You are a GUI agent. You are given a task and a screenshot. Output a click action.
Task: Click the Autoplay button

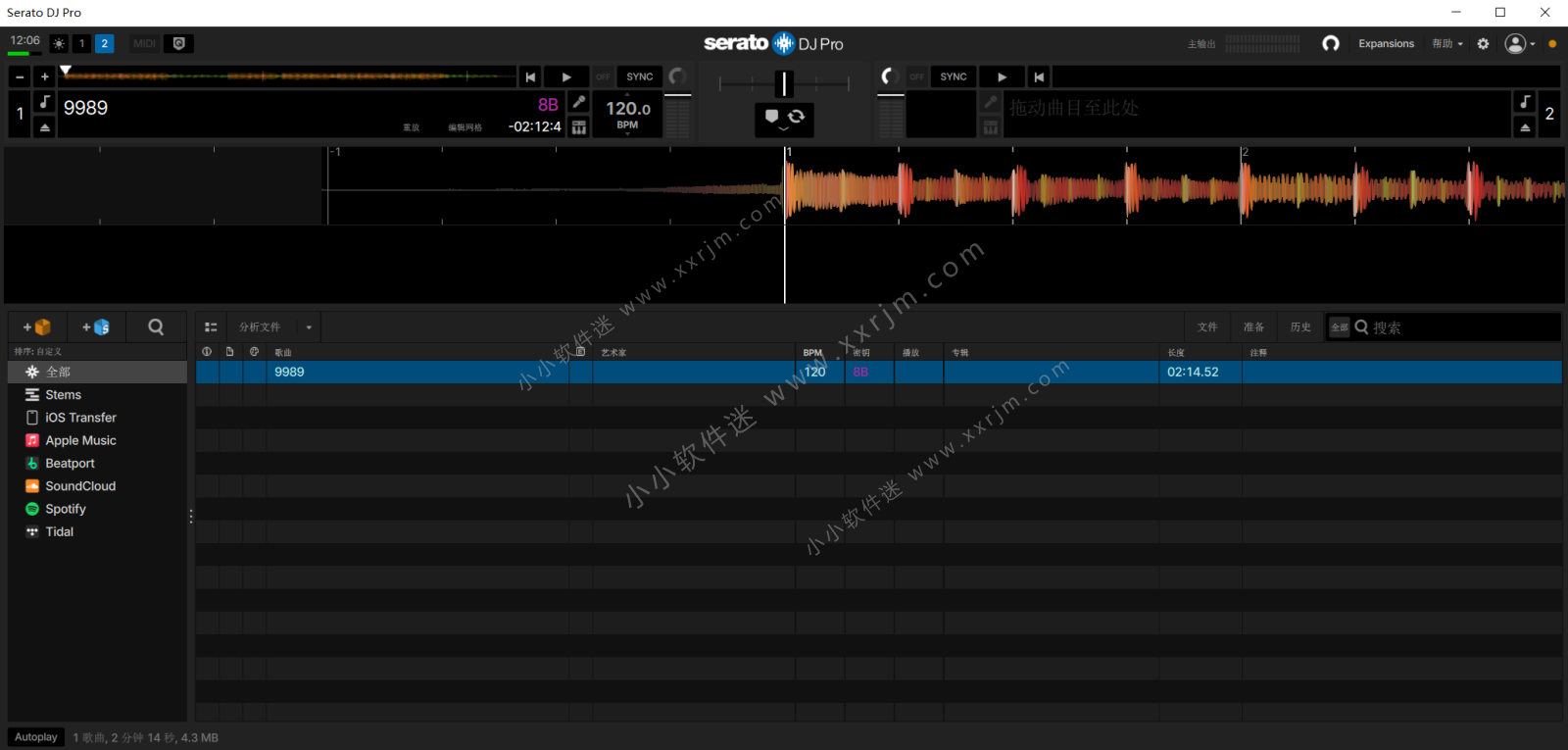[36, 737]
